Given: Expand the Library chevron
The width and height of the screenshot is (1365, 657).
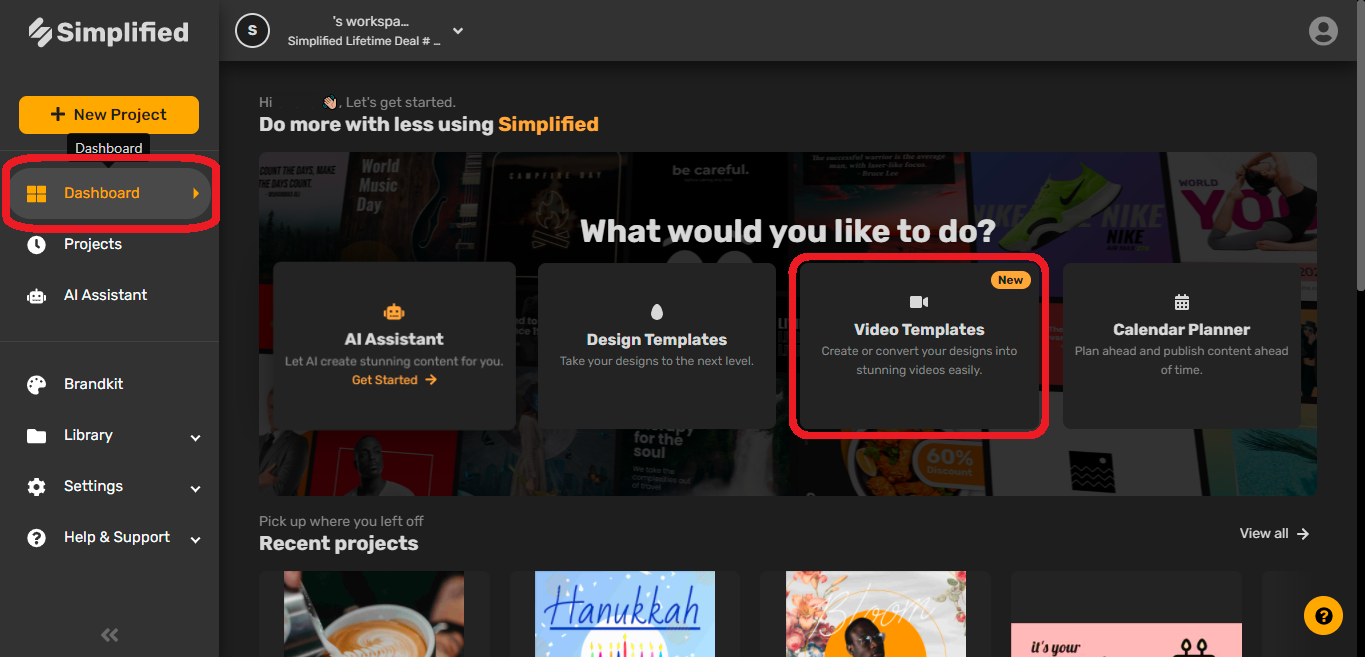Looking at the screenshot, I should (196, 437).
